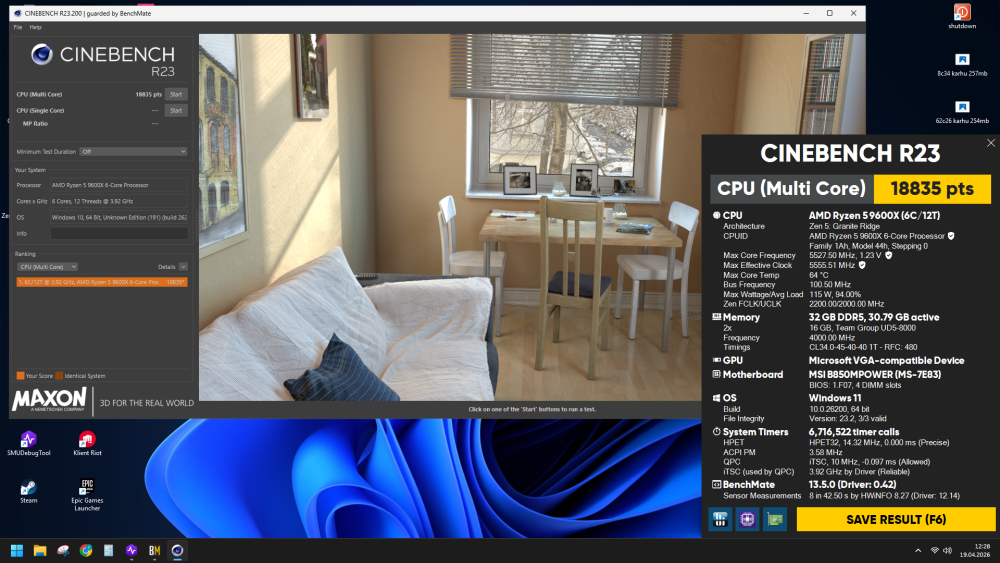Screen dimensions: 1000x563
Task: Open the Windows Start menu
Action: 17,550
